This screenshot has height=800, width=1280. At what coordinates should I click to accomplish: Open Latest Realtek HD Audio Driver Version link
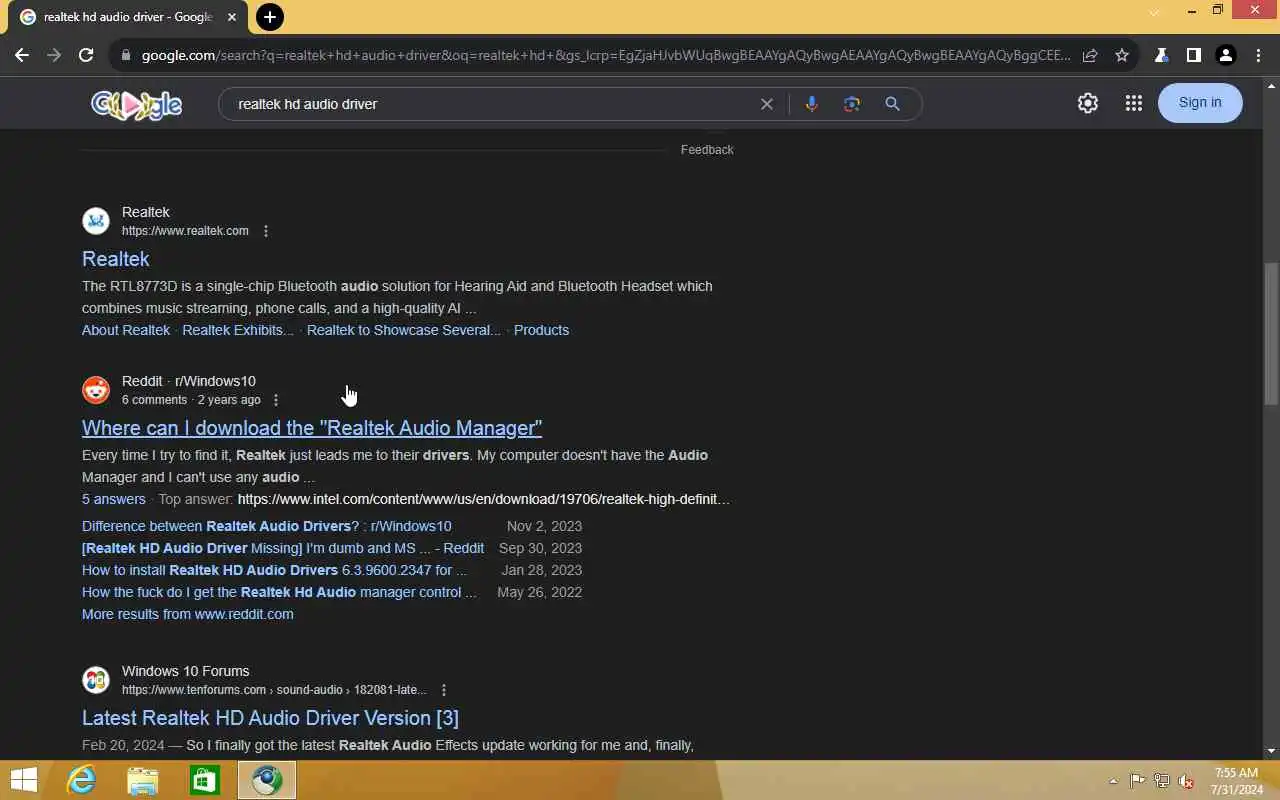pos(270,718)
